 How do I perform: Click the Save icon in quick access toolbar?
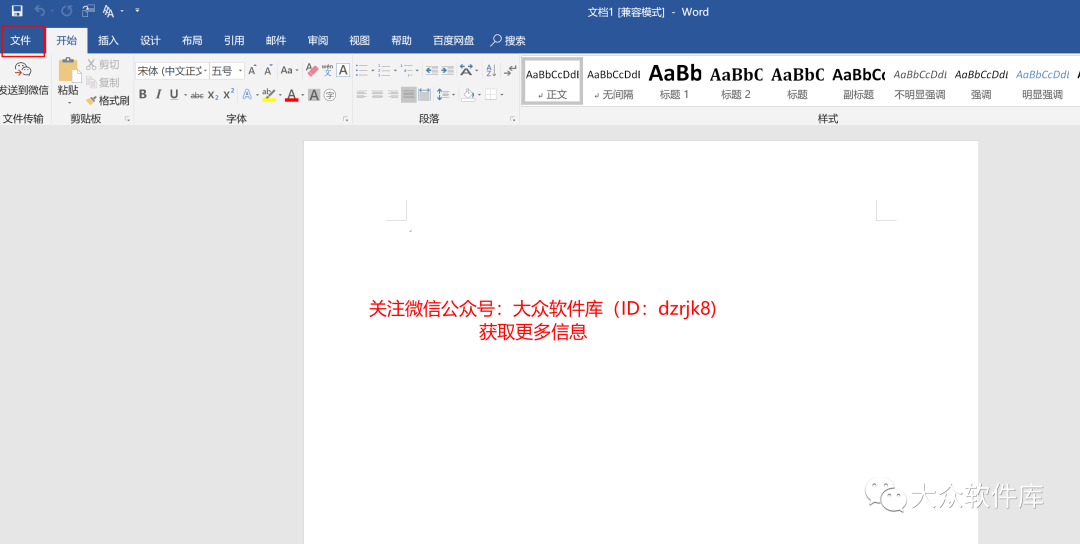(x=17, y=11)
